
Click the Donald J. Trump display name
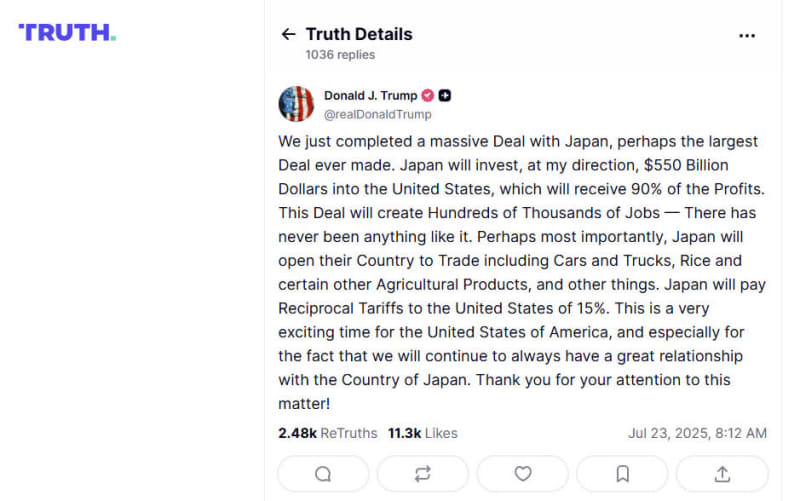tap(370, 96)
